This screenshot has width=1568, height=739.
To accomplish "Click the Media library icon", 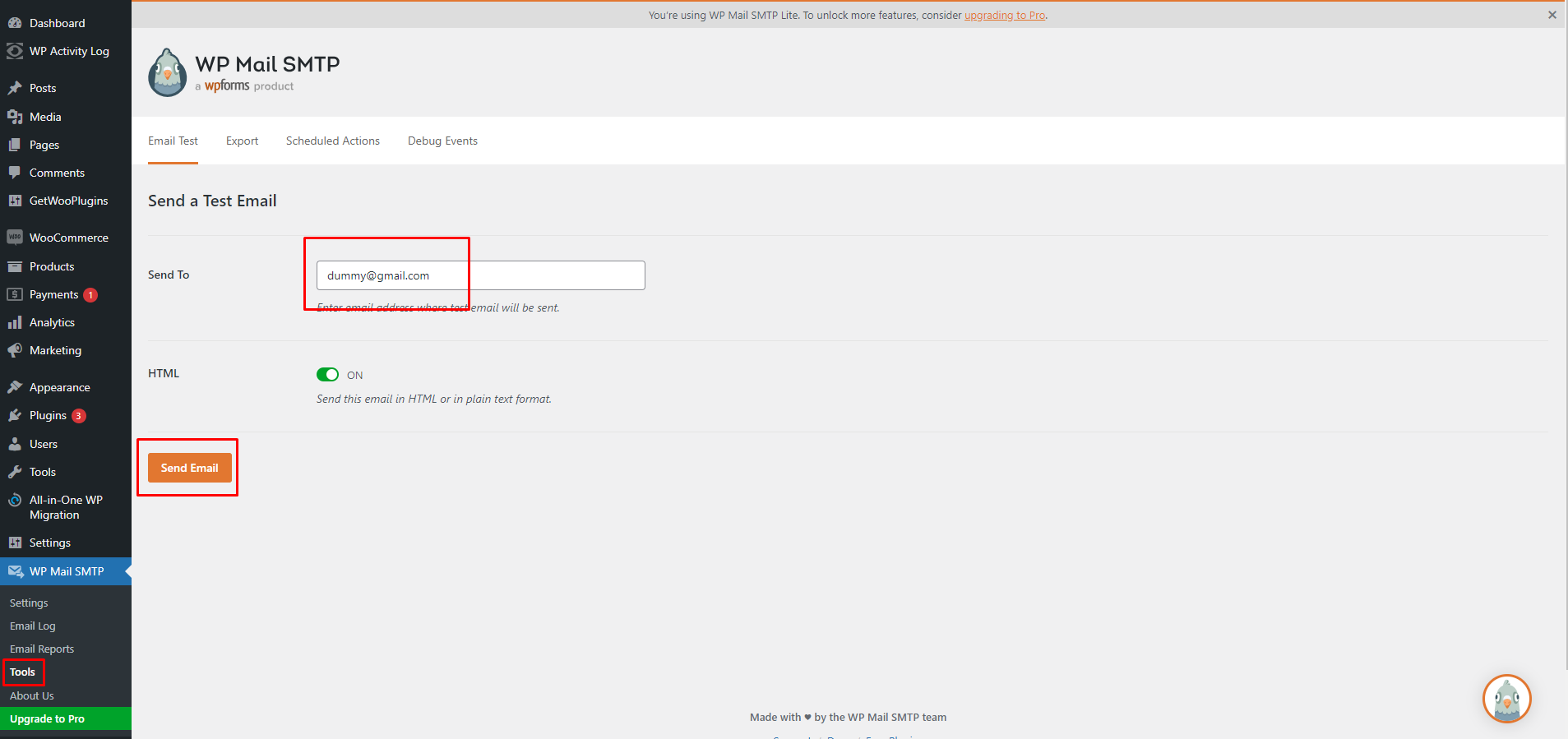I will (15, 117).
